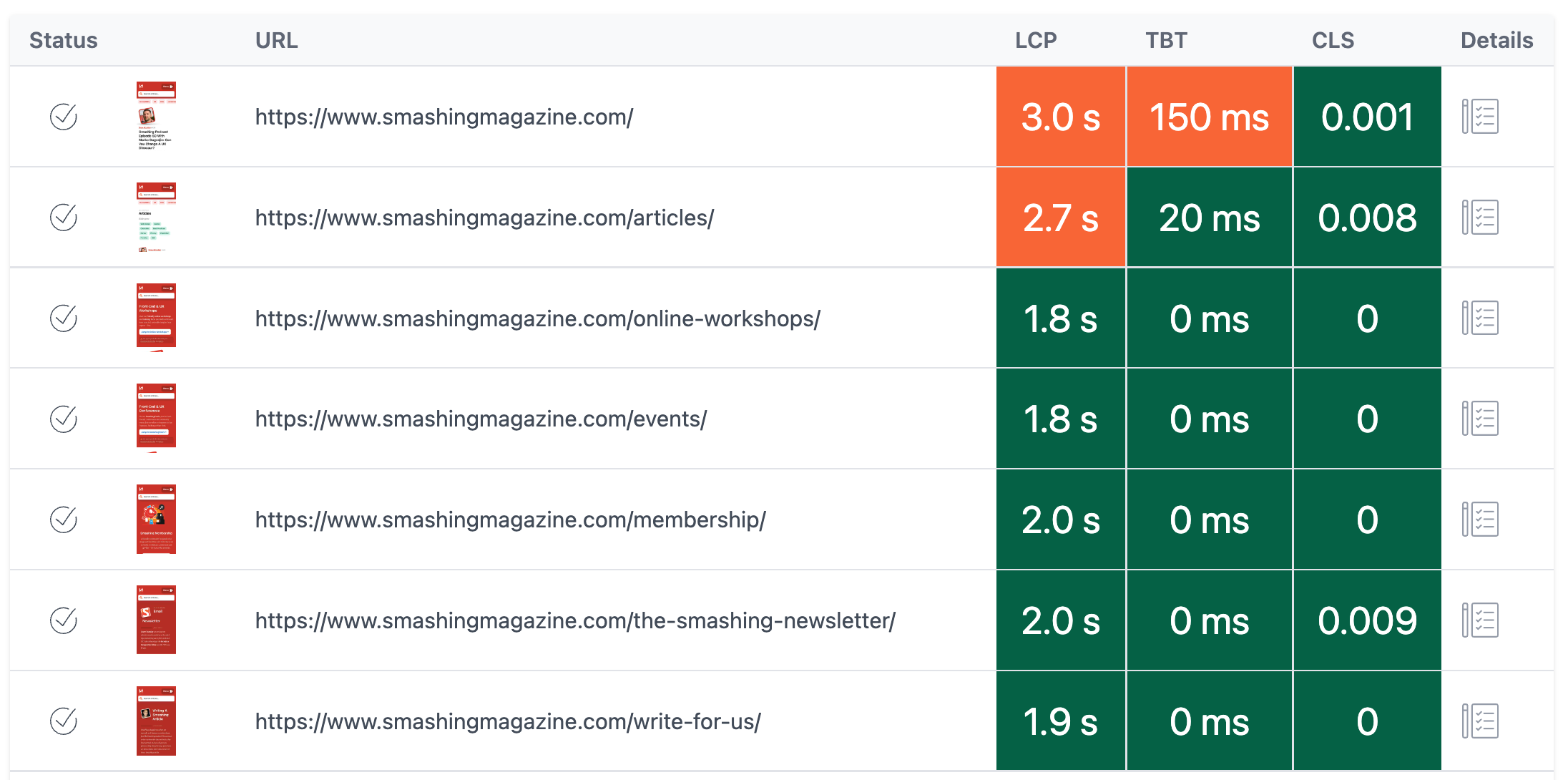Toggle the status check for the /membership/ row
The image size is (1568, 780).
tap(64, 520)
